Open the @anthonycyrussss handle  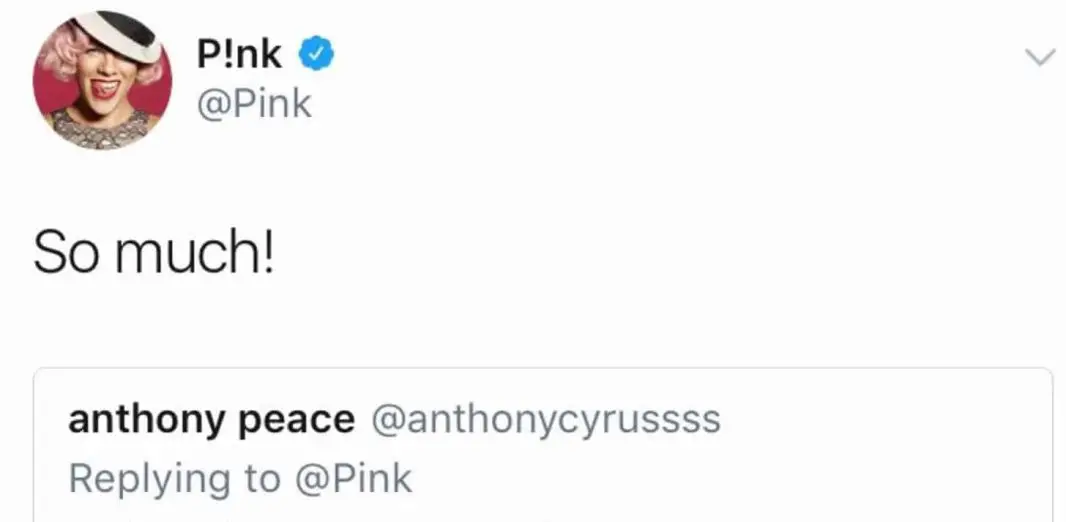tap(545, 420)
